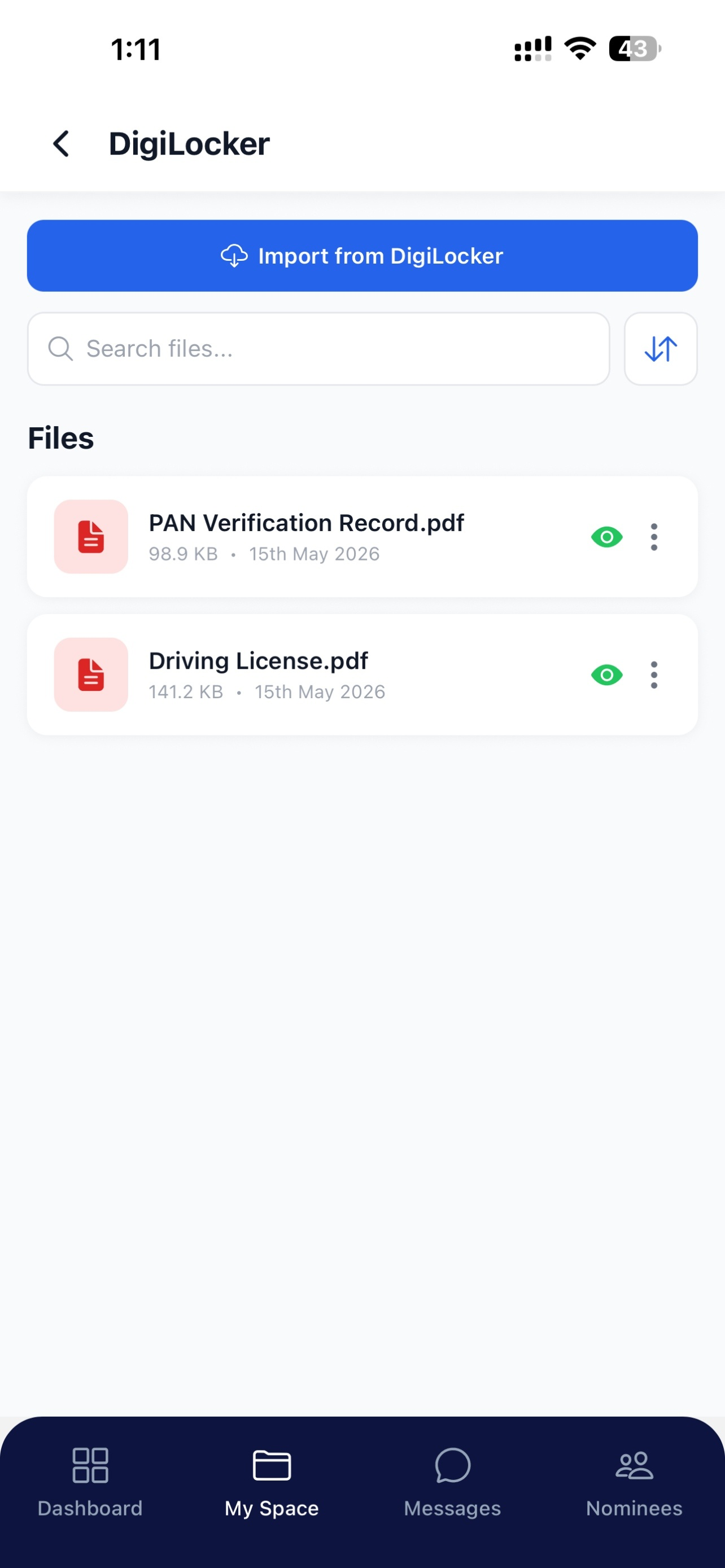Tap the Files section heading

[x=61, y=438]
